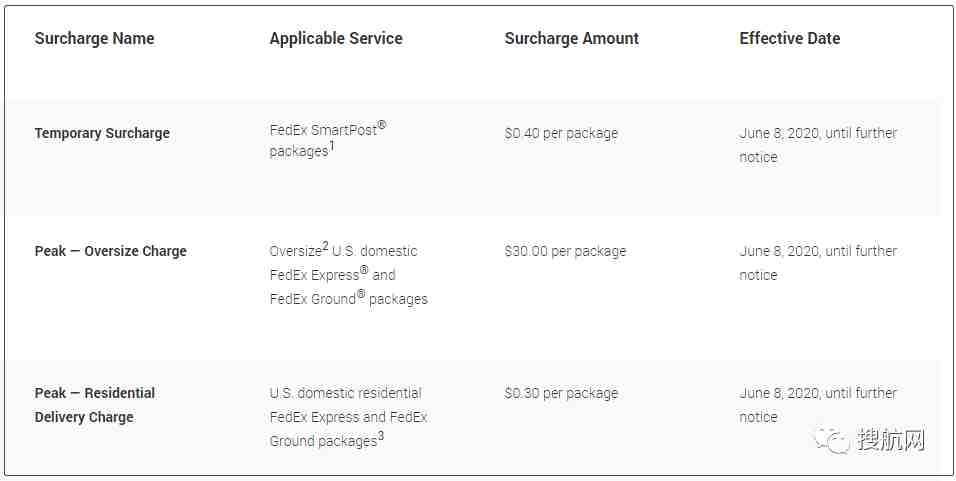
Task: Click the Temporary Surcharge effective date text
Action: [x=818, y=145]
